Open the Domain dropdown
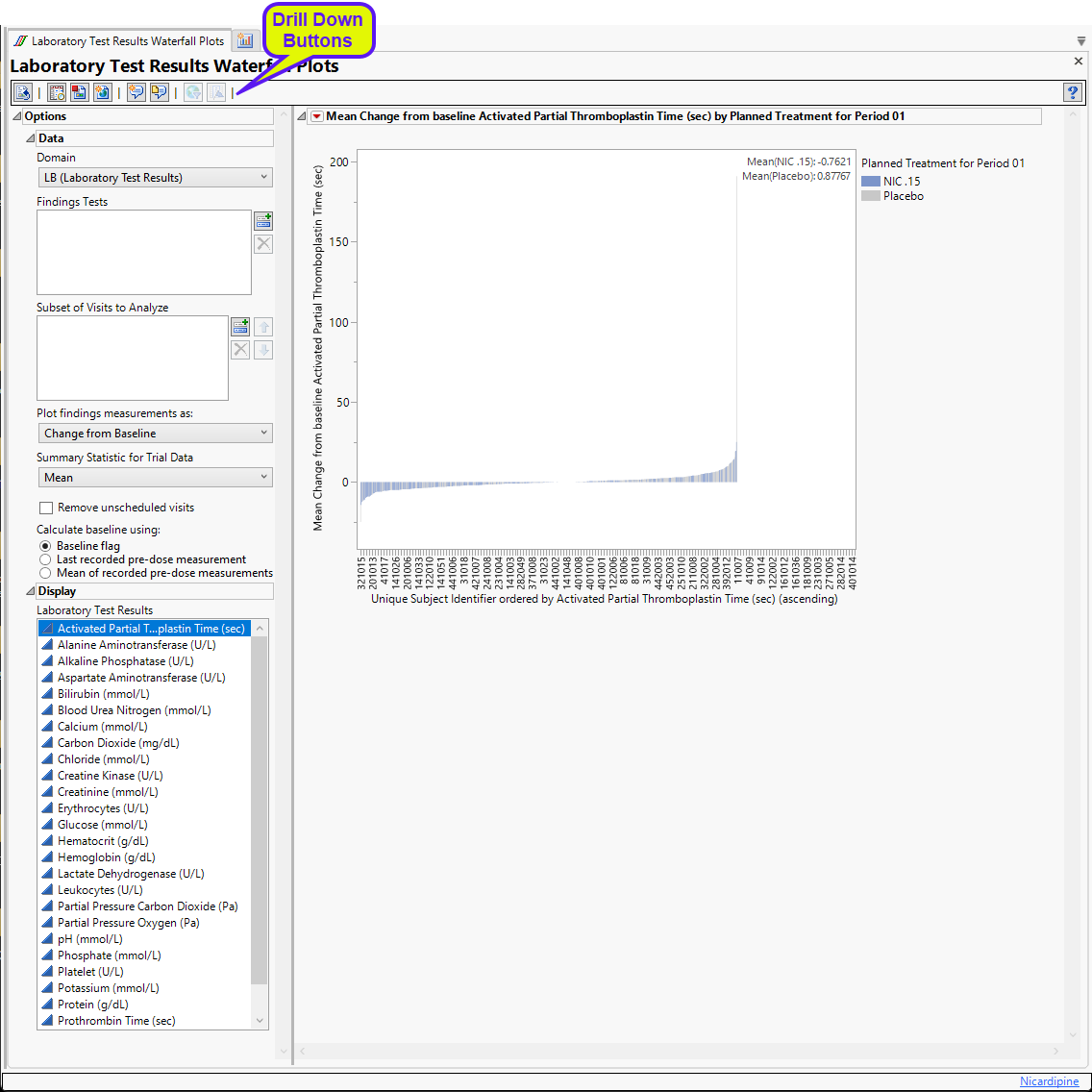Viewport: 1092px width, 1092px height. tap(154, 178)
